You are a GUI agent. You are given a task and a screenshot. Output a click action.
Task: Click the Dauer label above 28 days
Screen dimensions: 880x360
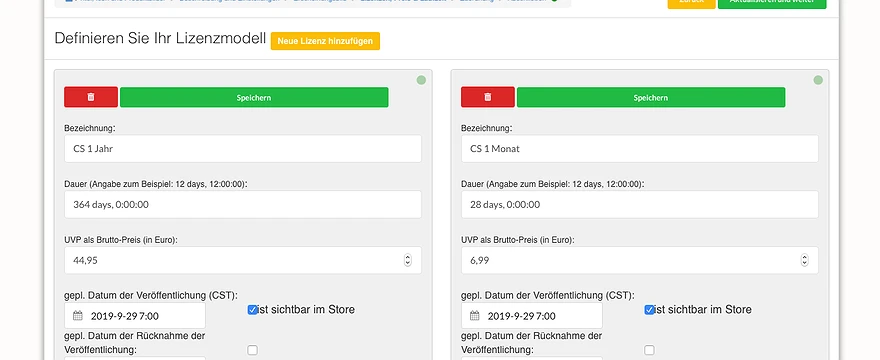point(553,184)
